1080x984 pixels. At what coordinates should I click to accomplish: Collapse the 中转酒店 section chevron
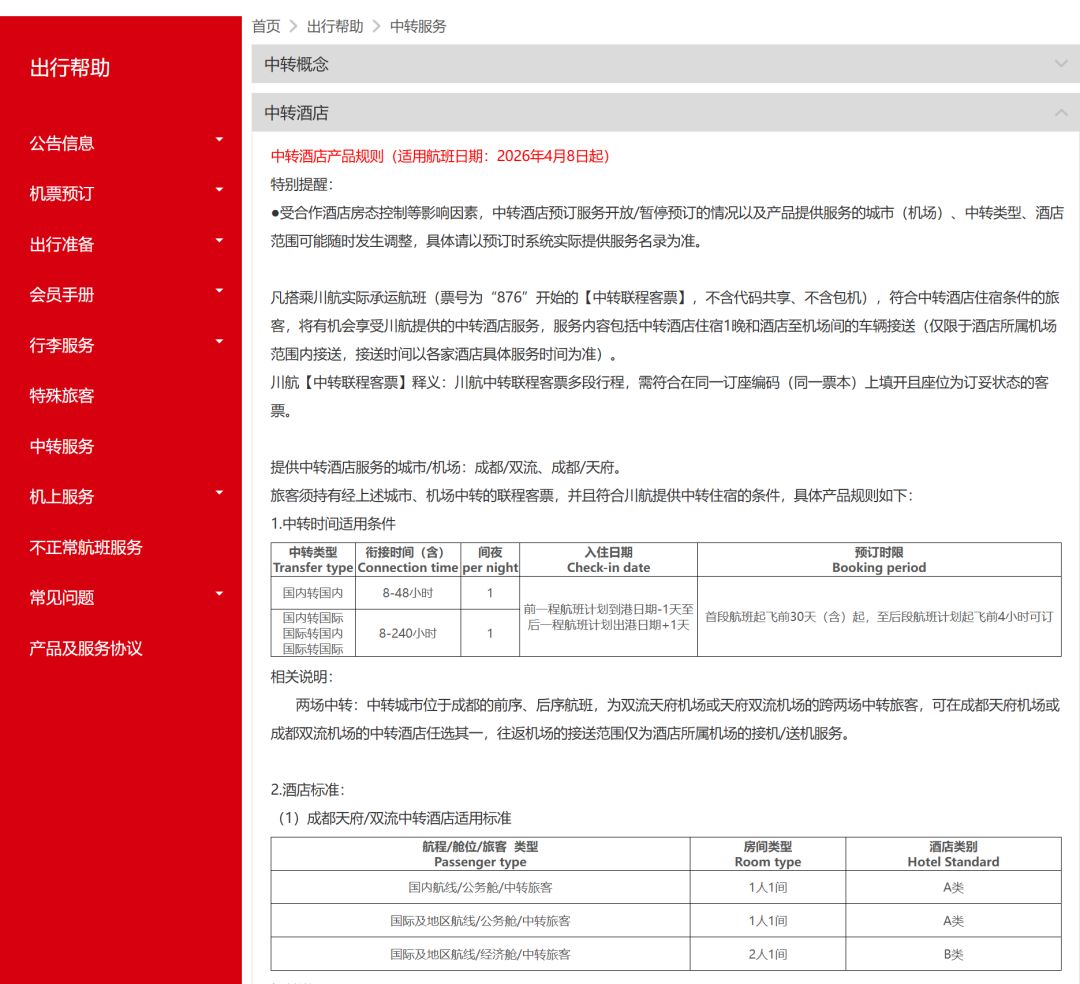(x=1061, y=112)
